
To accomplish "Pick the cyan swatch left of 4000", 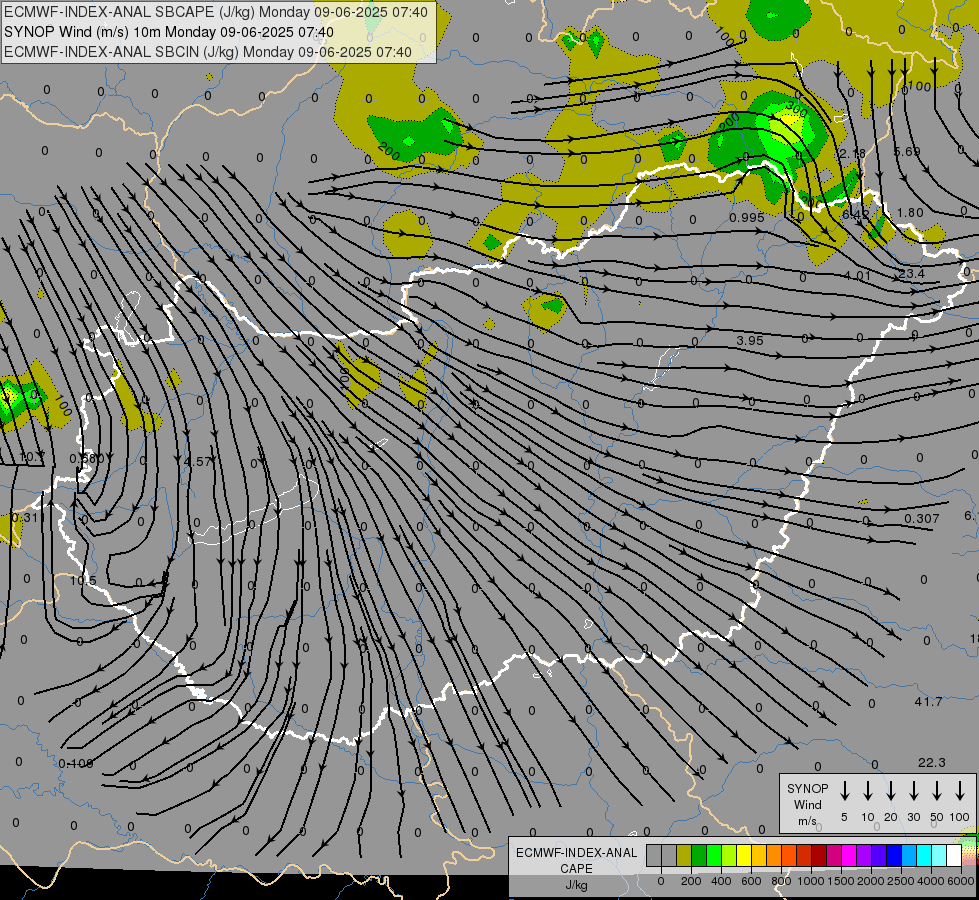I will pos(923,856).
